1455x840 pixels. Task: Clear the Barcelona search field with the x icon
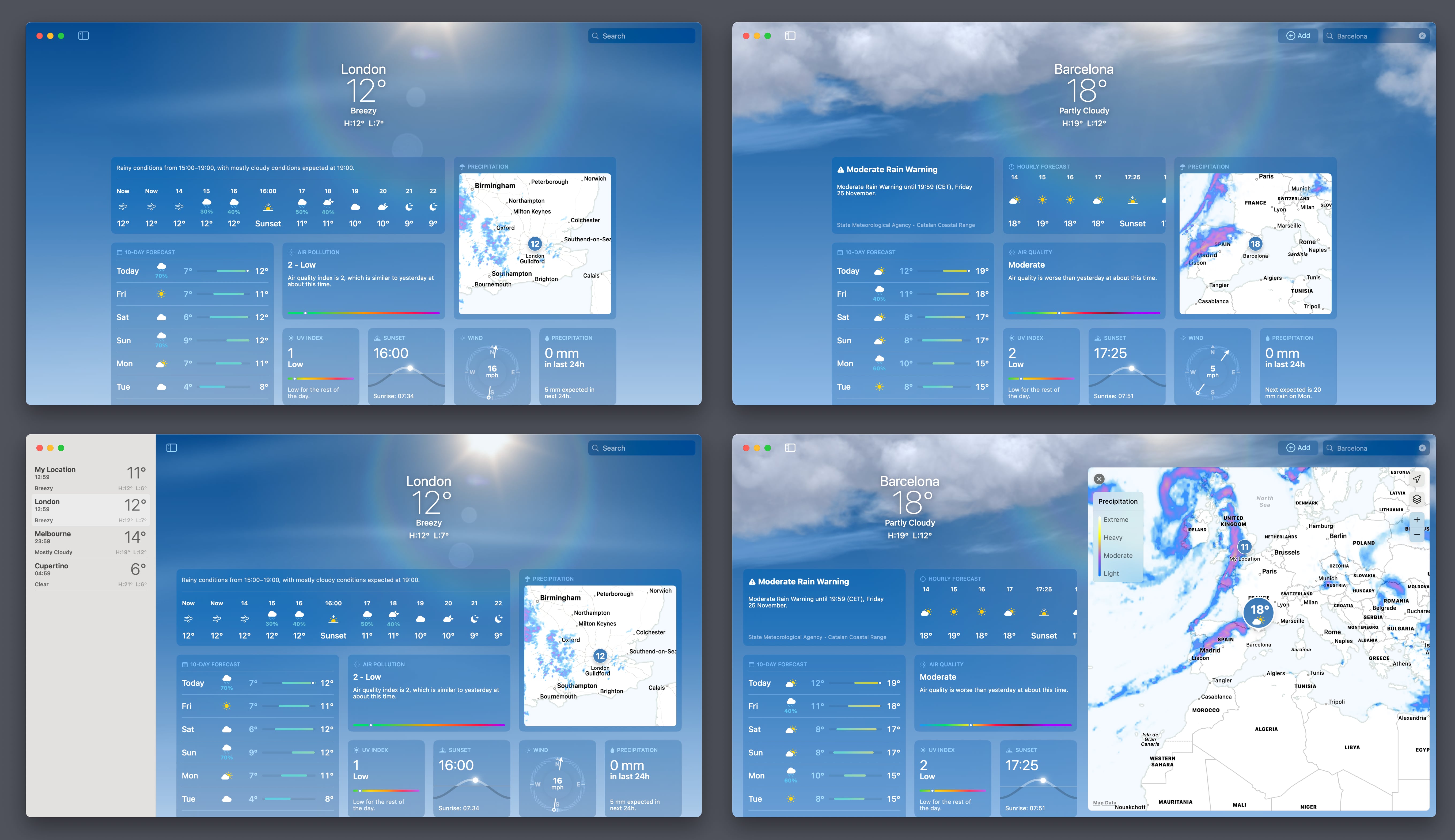pos(1422,35)
